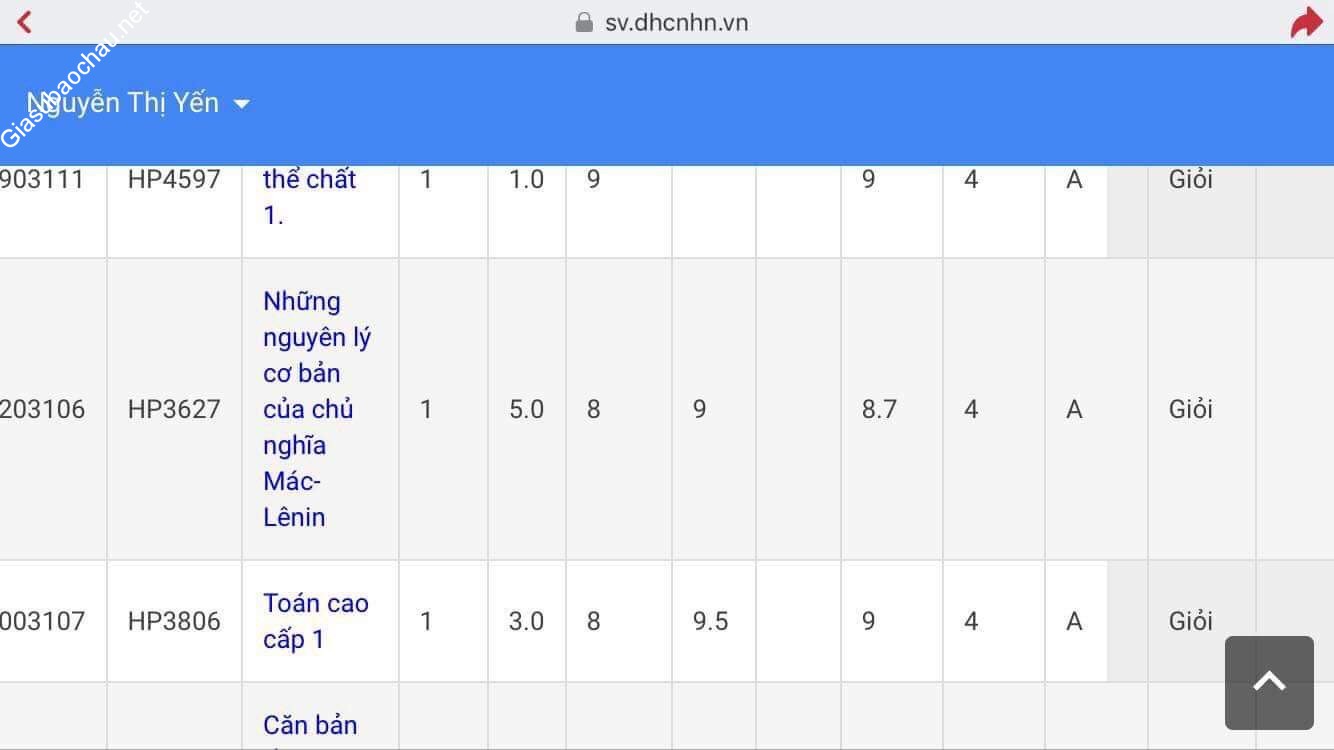Select the 9.5 score cell
Viewport: 1334px width, 750px height.
tap(710, 621)
